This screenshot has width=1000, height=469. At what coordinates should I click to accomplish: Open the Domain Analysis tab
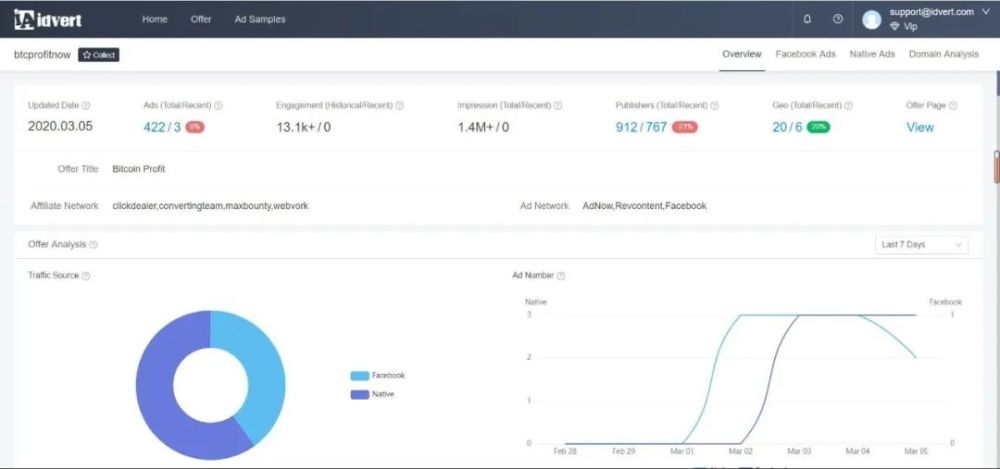pyautogui.click(x=943, y=54)
